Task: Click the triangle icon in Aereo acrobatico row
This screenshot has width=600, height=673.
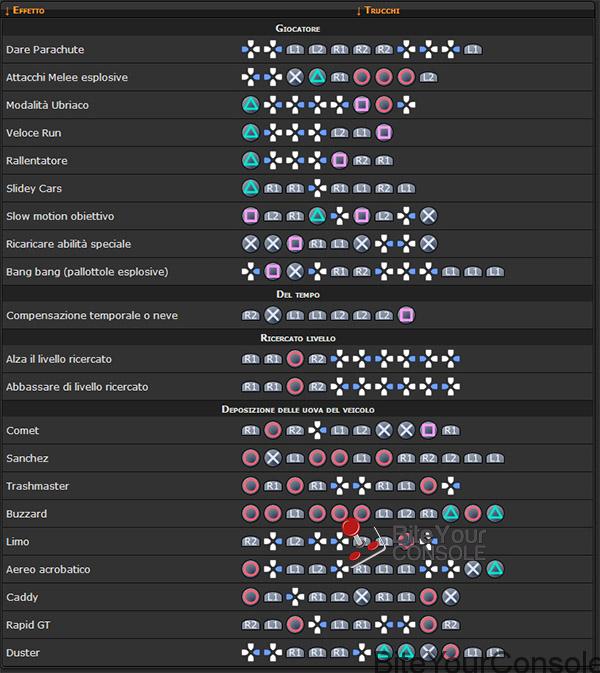Action: pos(495,569)
